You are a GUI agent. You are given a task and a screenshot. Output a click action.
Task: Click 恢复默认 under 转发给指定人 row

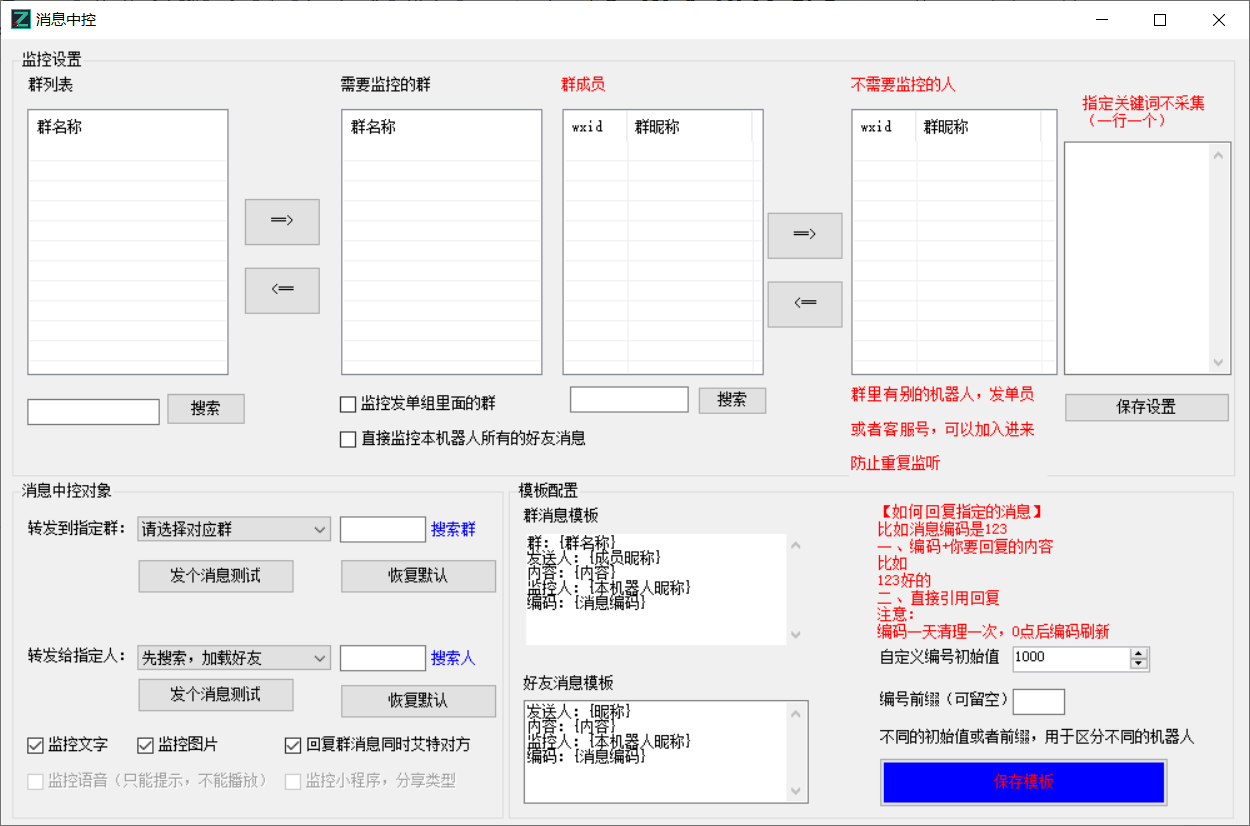418,701
